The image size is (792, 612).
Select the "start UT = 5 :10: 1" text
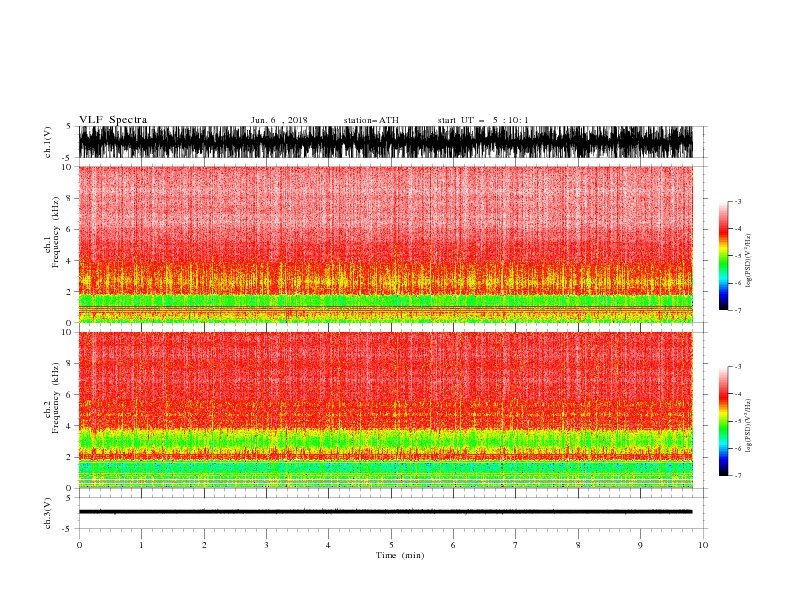coord(483,120)
